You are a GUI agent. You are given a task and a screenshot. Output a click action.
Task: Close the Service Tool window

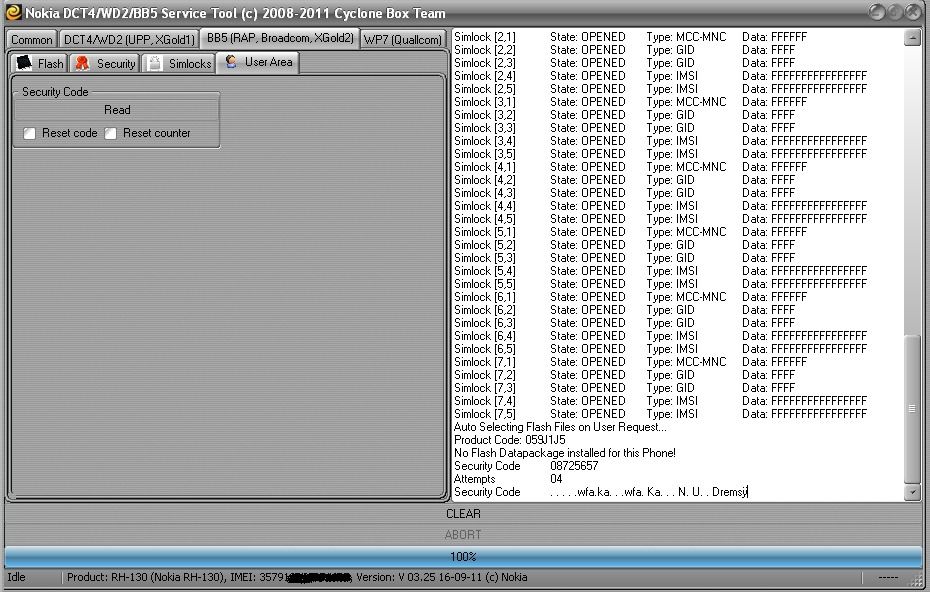[915, 12]
